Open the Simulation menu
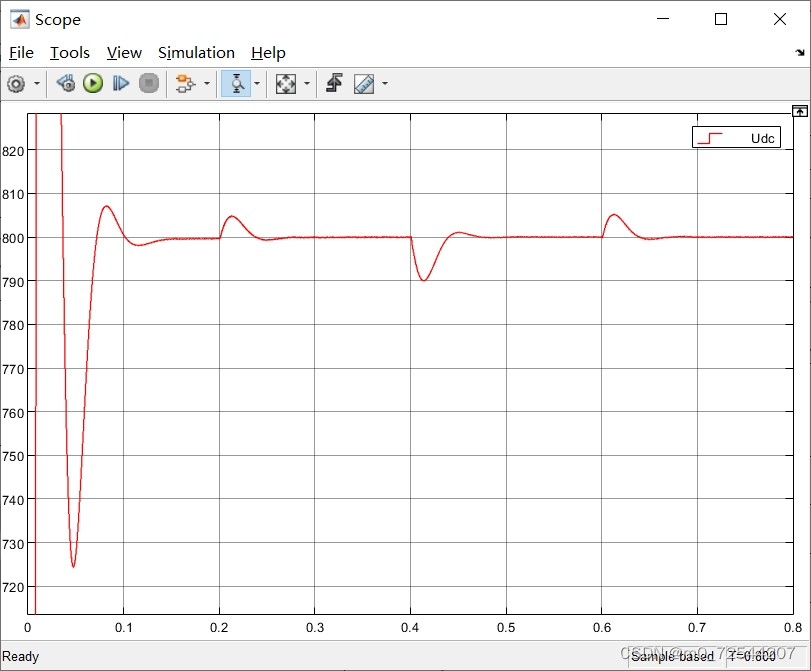Screen dimensions: 811x671 (x=196, y=53)
